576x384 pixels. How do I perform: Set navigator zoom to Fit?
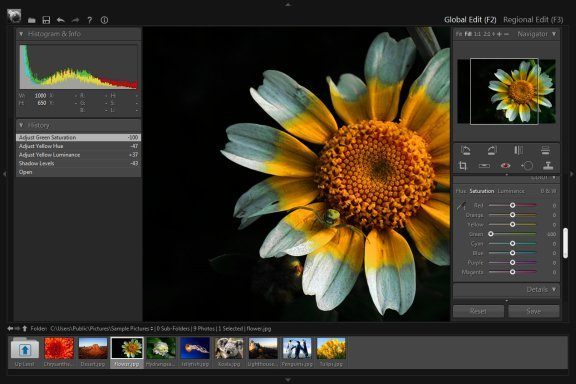459,34
